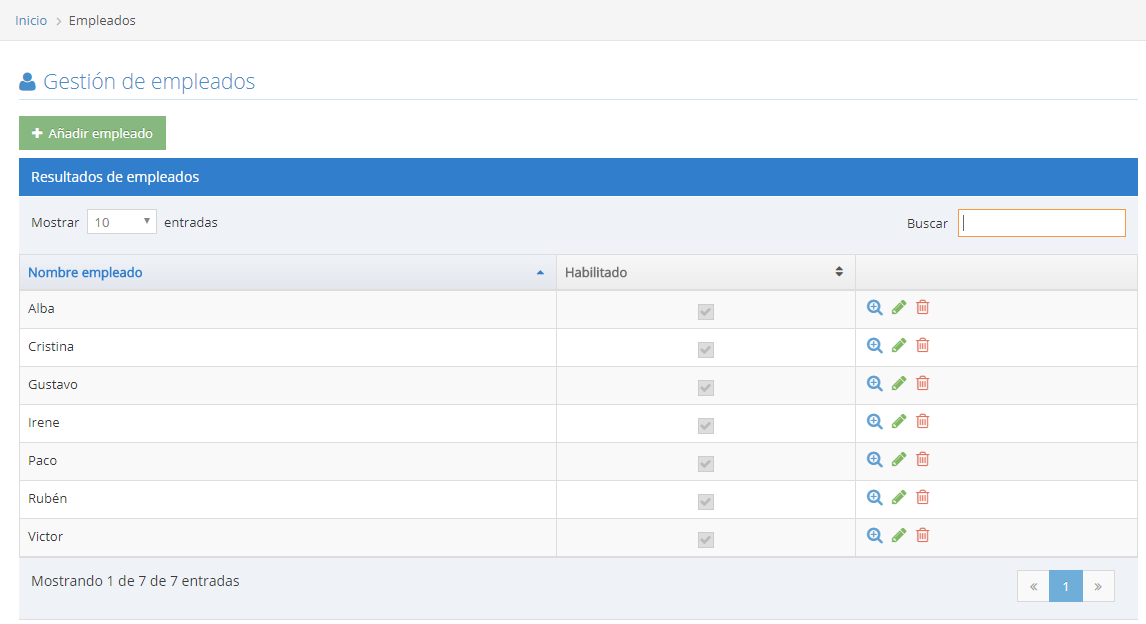1146x624 pixels.
Task: Toggle the Habilitado checkbox for Victor
Action: pos(706,540)
